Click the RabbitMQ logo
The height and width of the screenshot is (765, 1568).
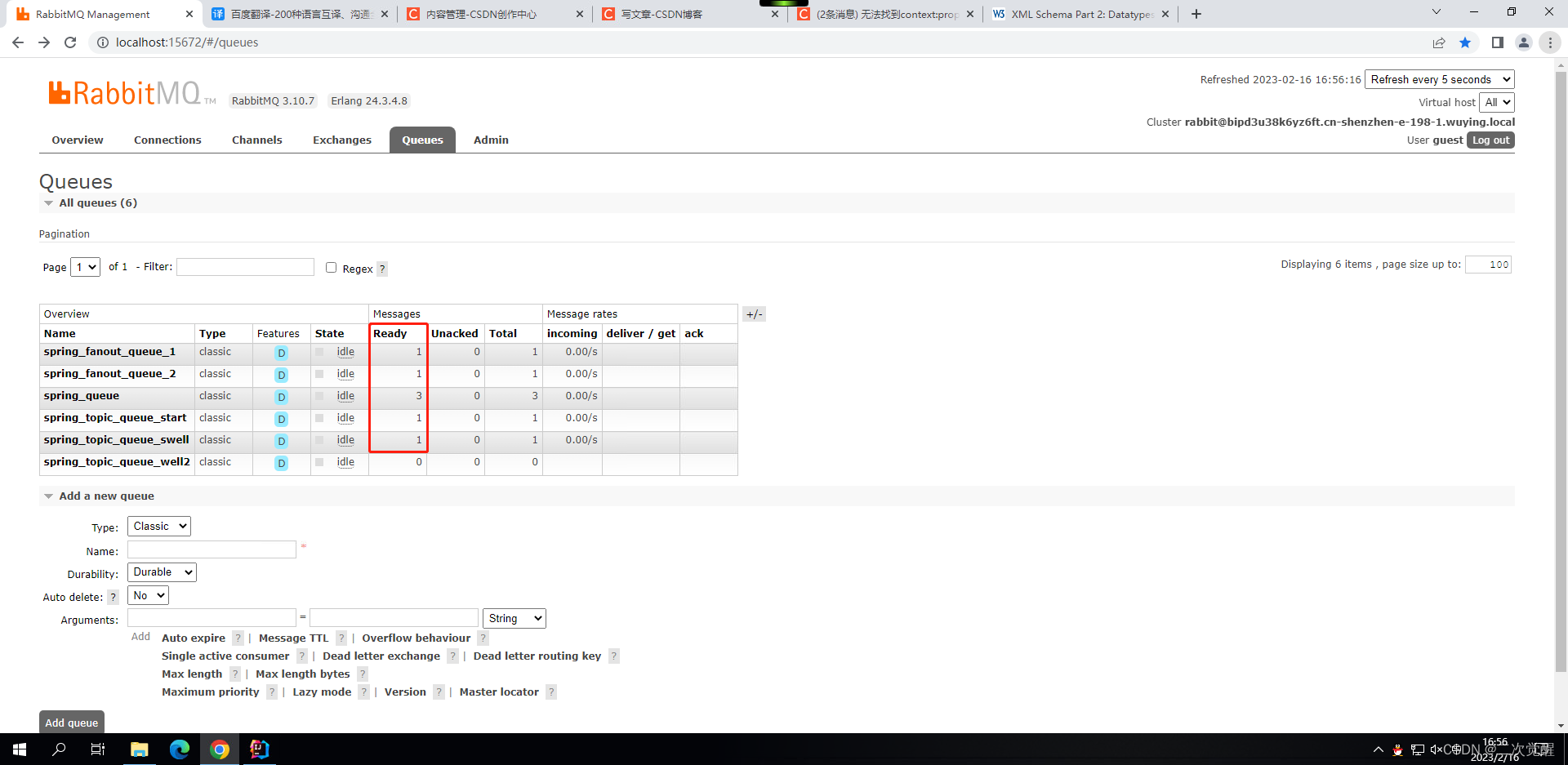(x=132, y=93)
